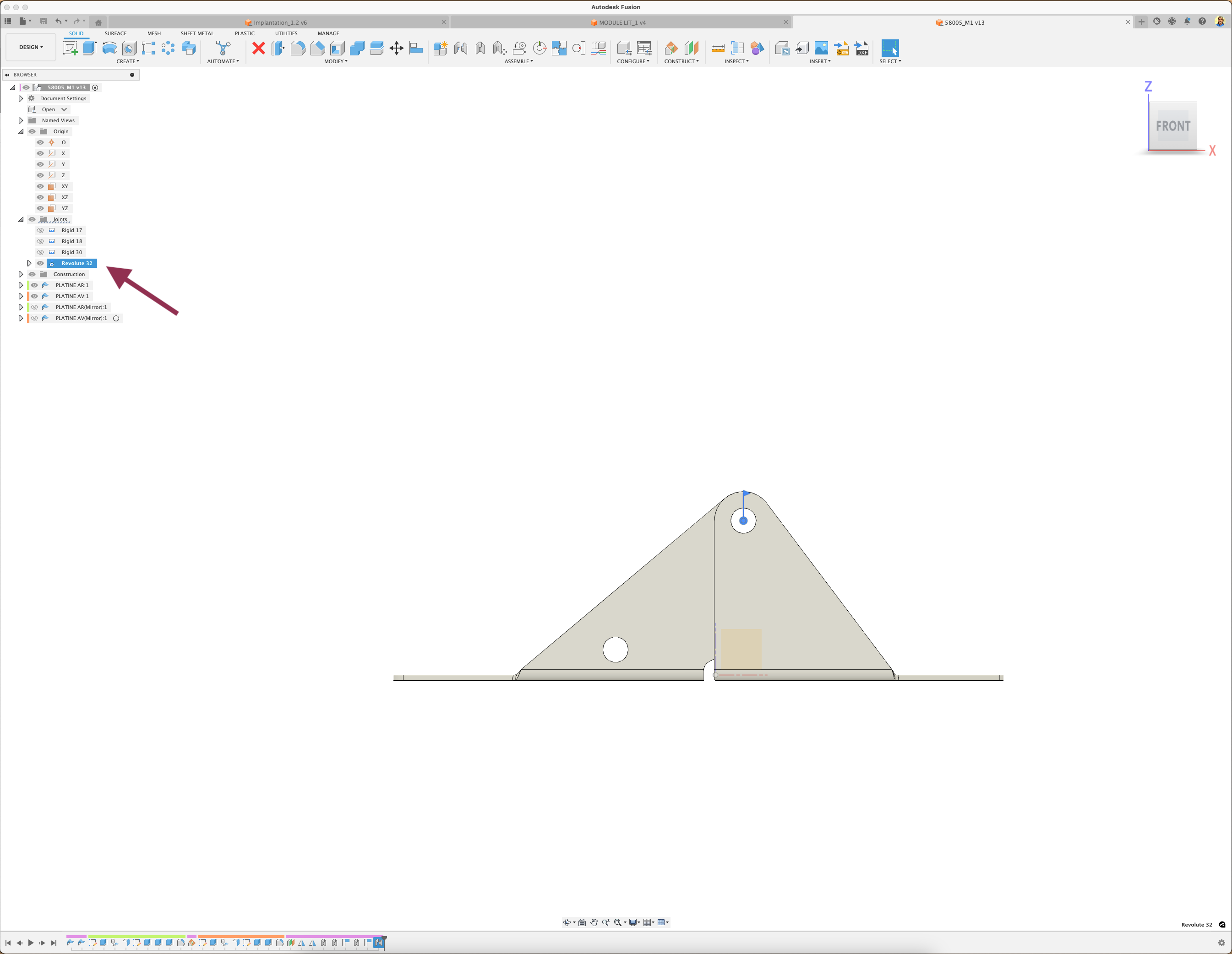Choose the Hole tool in Create
The width and height of the screenshot is (1232, 954).
coord(129,49)
